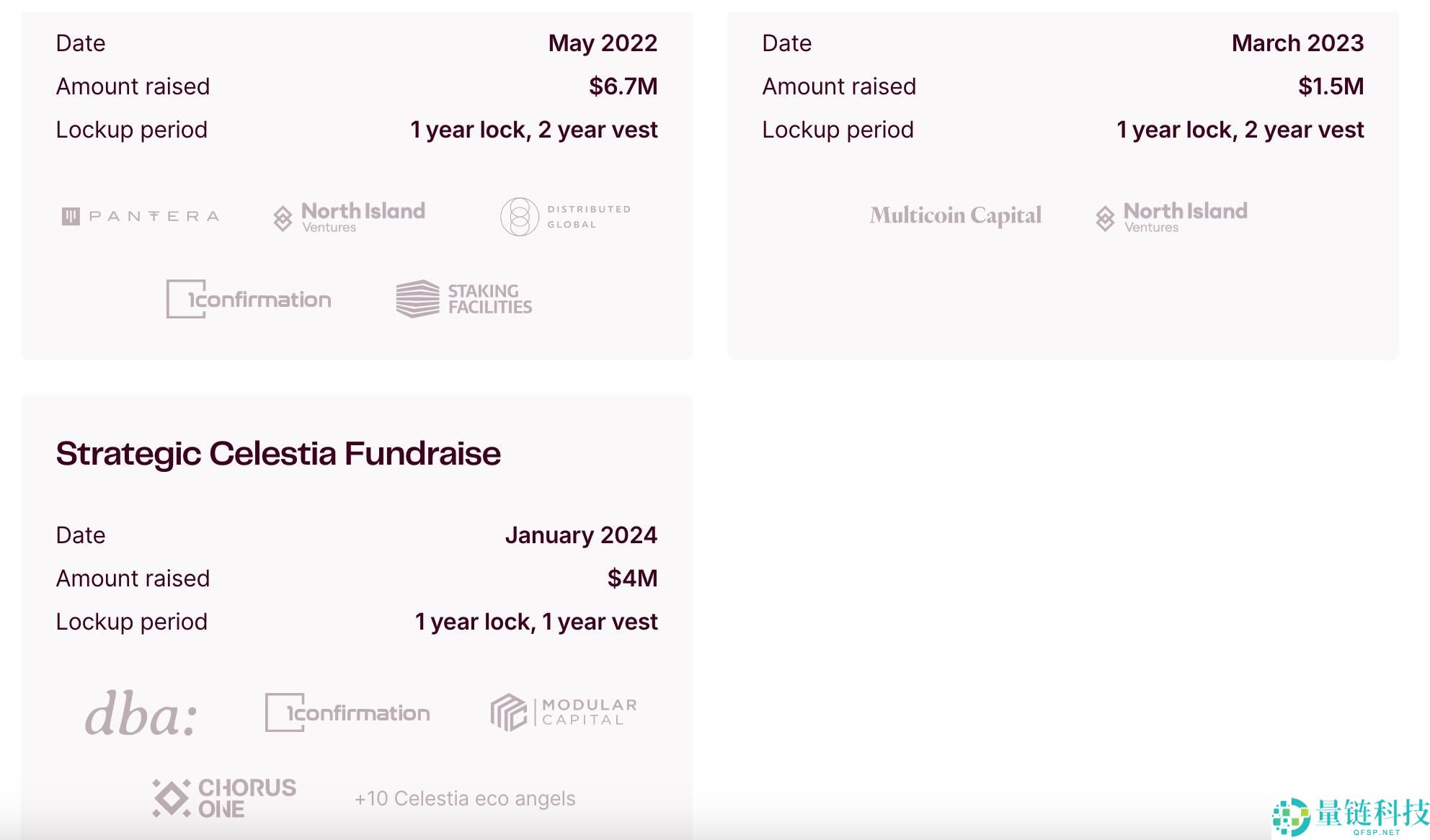Click 1confirmation logo next to Modular Capital
The height and width of the screenshot is (840, 1430).
point(347,712)
